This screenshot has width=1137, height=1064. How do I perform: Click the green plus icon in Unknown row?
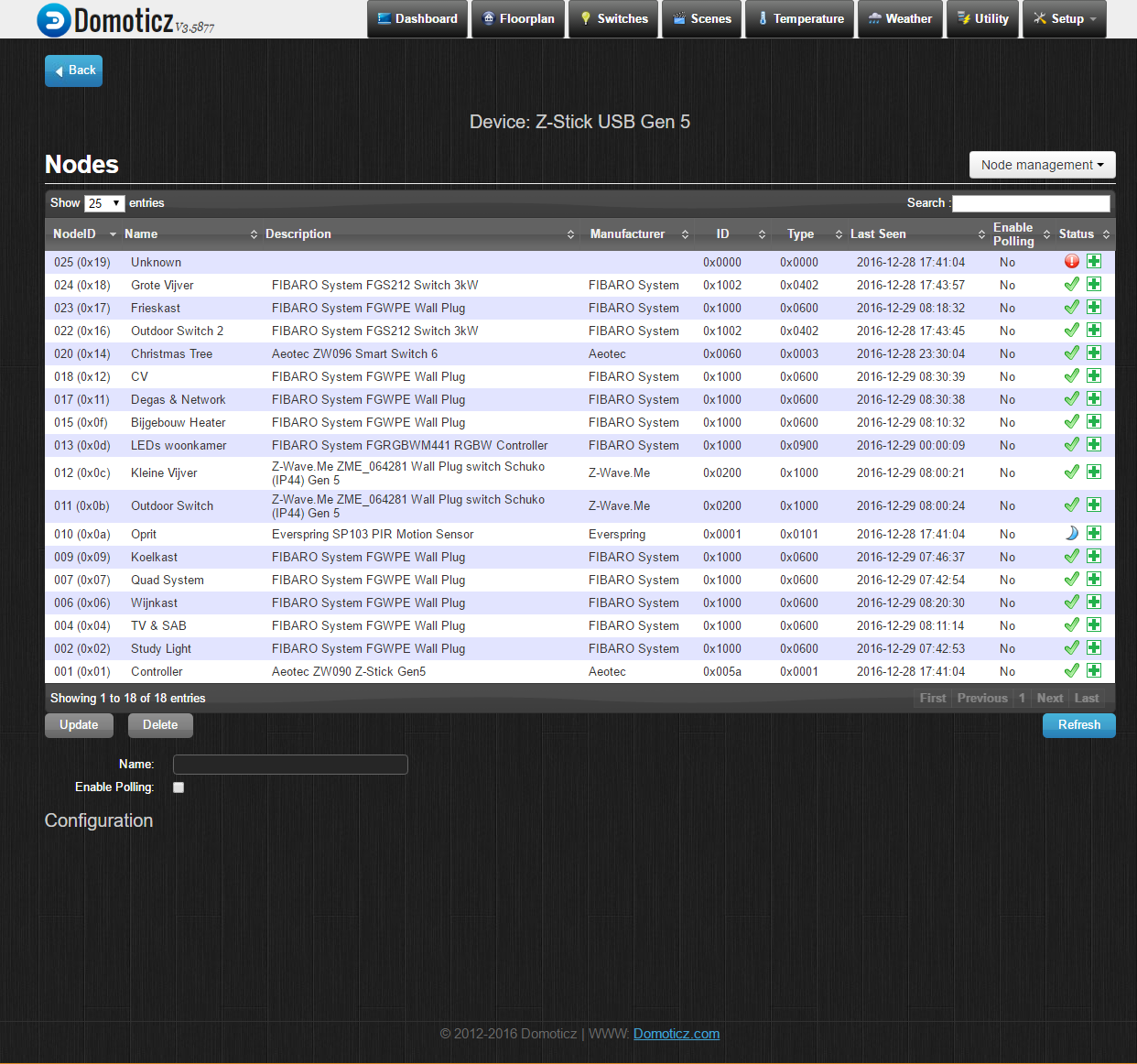click(x=1094, y=262)
